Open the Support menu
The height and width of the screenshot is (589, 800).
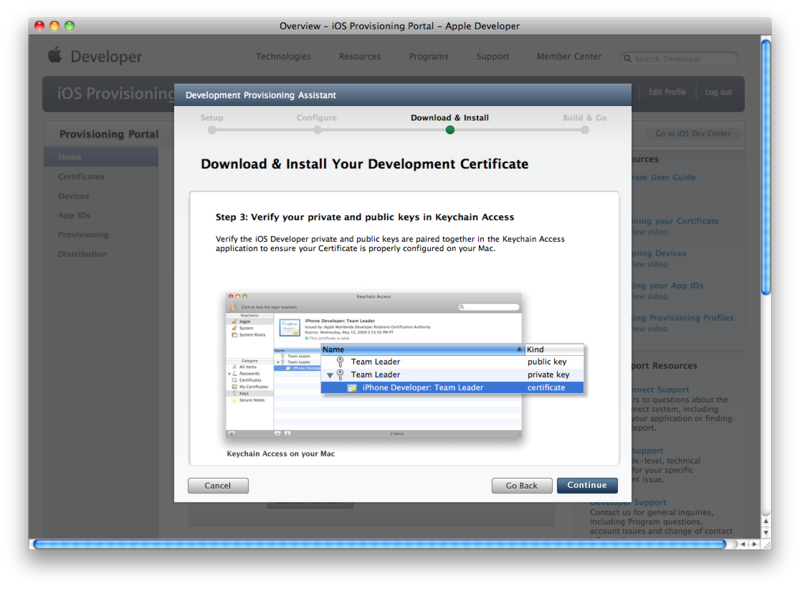[x=492, y=56]
